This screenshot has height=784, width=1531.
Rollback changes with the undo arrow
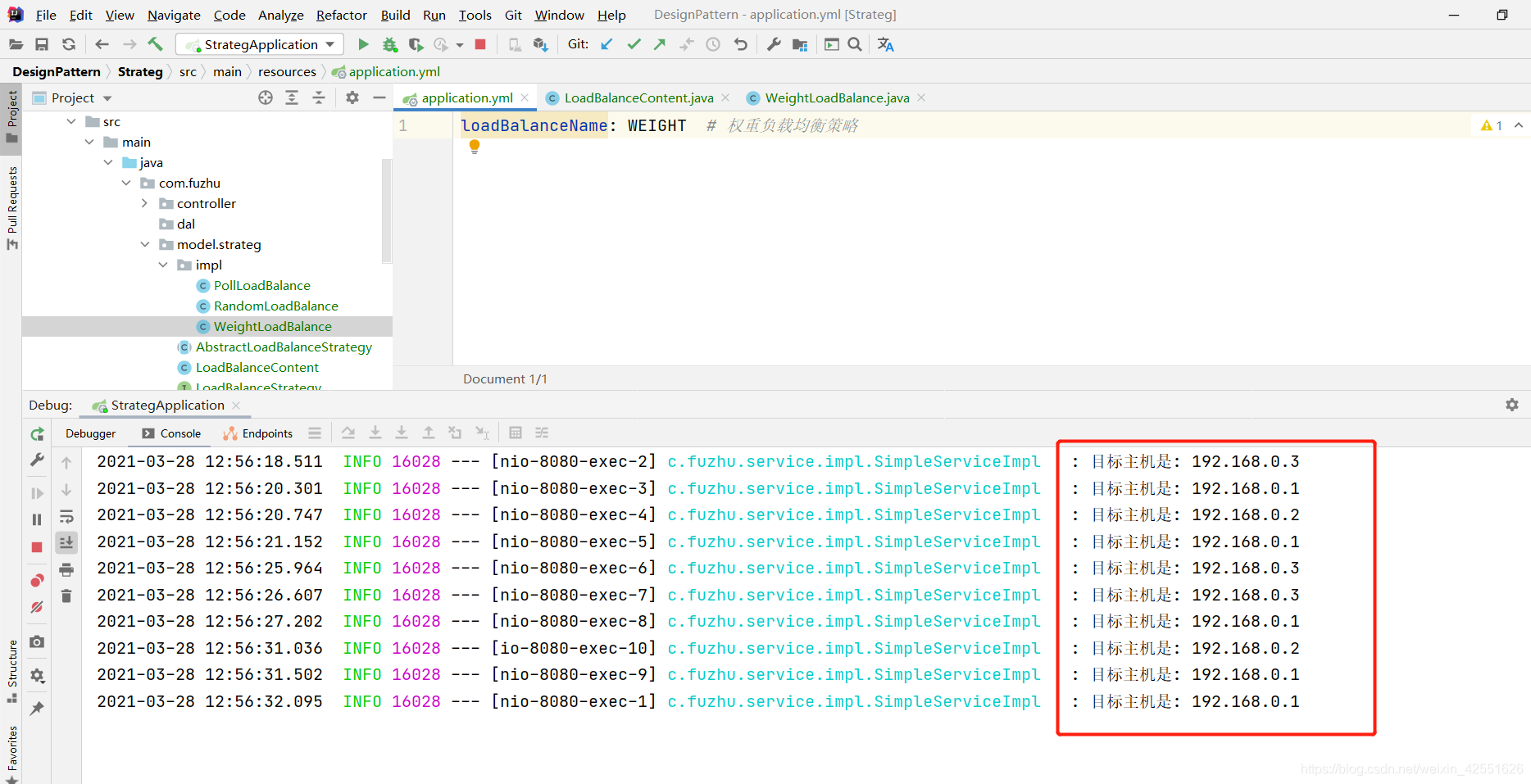740,44
